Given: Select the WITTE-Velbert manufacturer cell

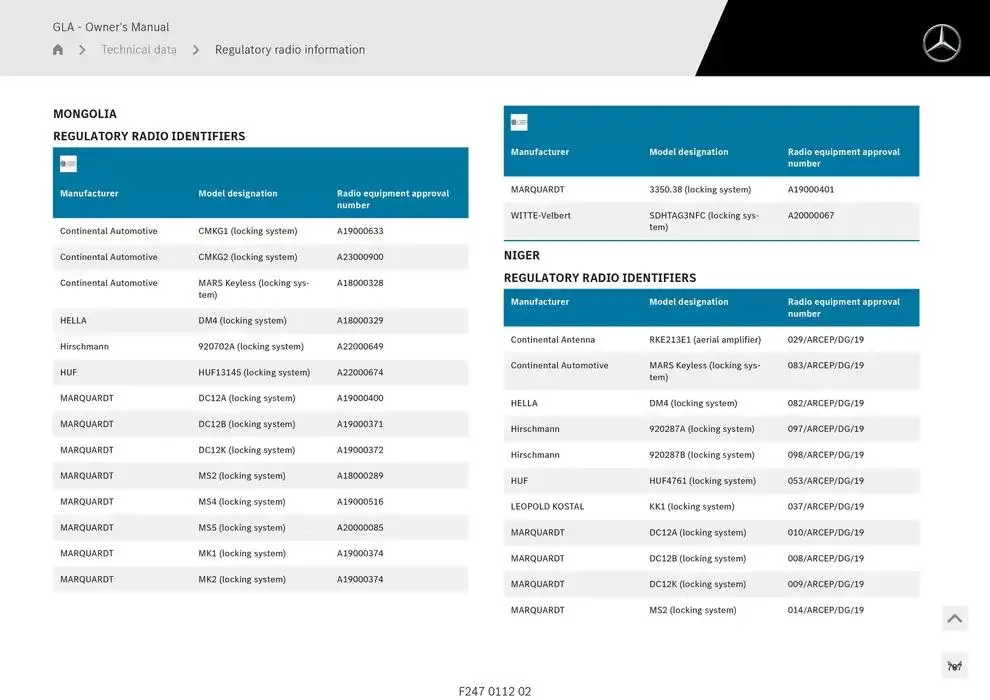Looking at the screenshot, I should click(x=541, y=216).
